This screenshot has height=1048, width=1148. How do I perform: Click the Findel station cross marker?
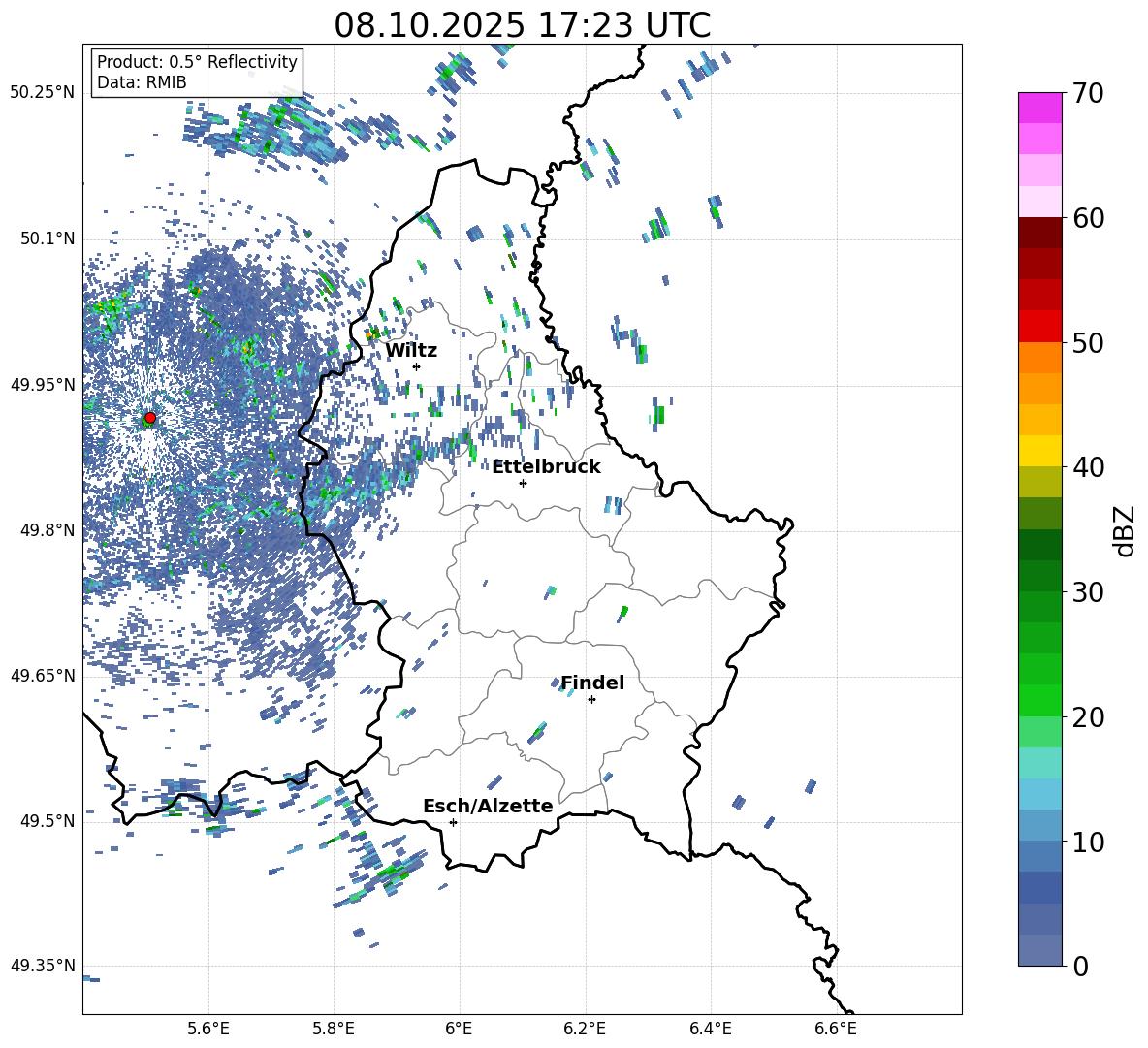pos(591,699)
